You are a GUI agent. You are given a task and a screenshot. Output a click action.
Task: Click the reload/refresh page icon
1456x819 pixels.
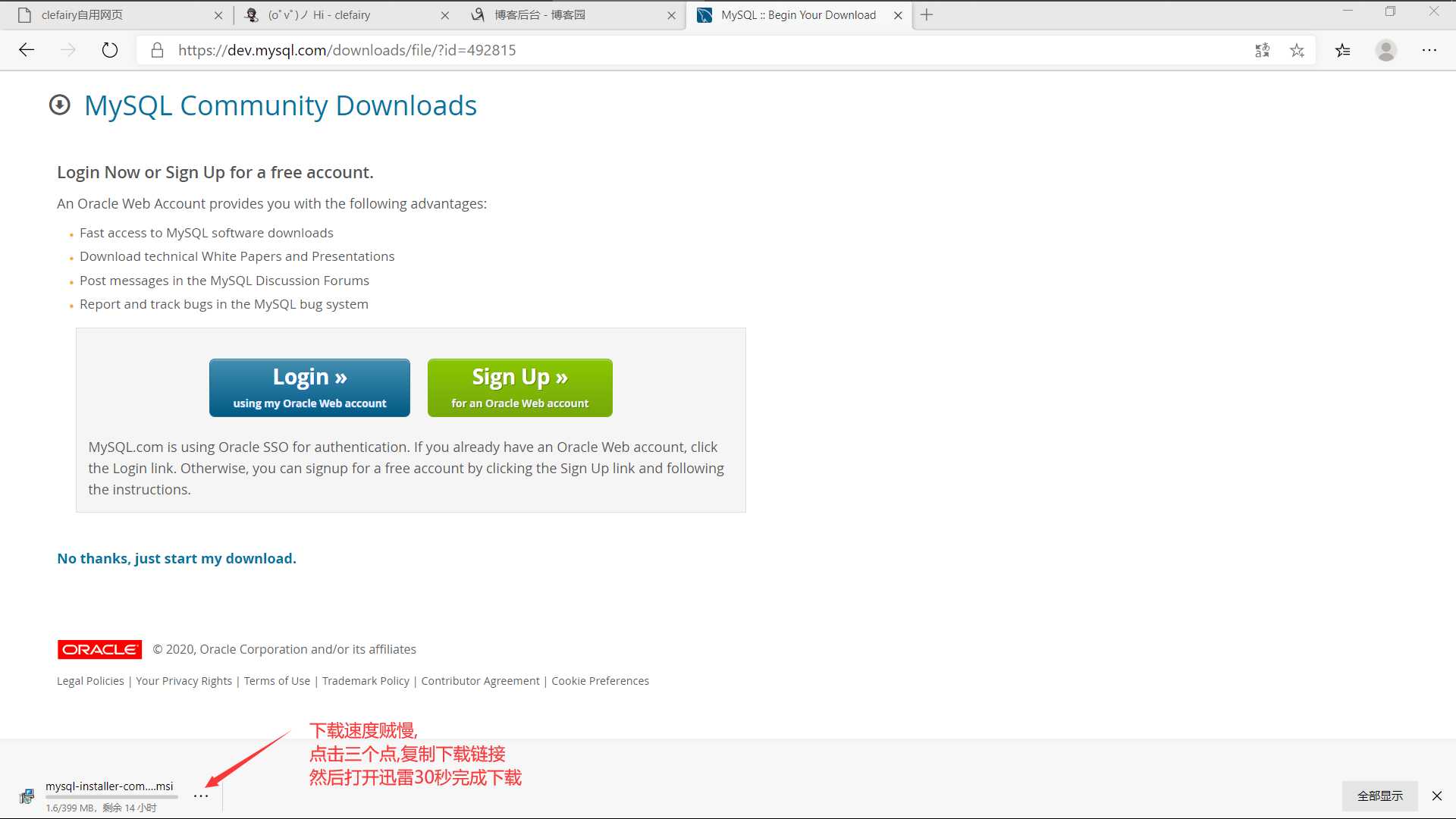110,49
